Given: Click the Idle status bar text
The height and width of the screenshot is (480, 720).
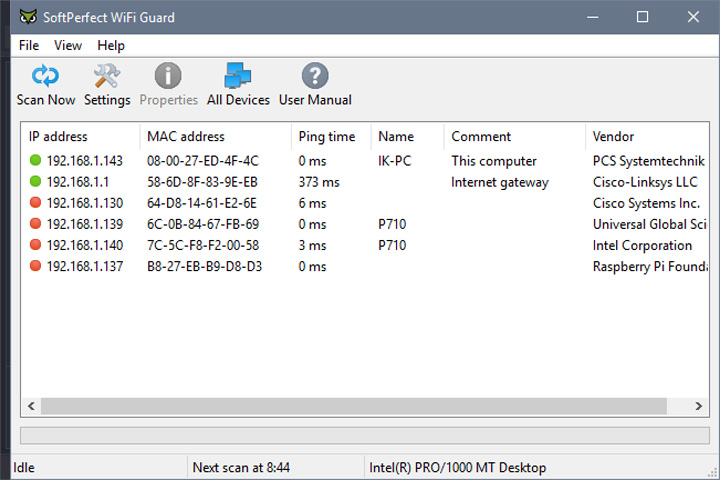Looking at the screenshot, I should point(23,468).
